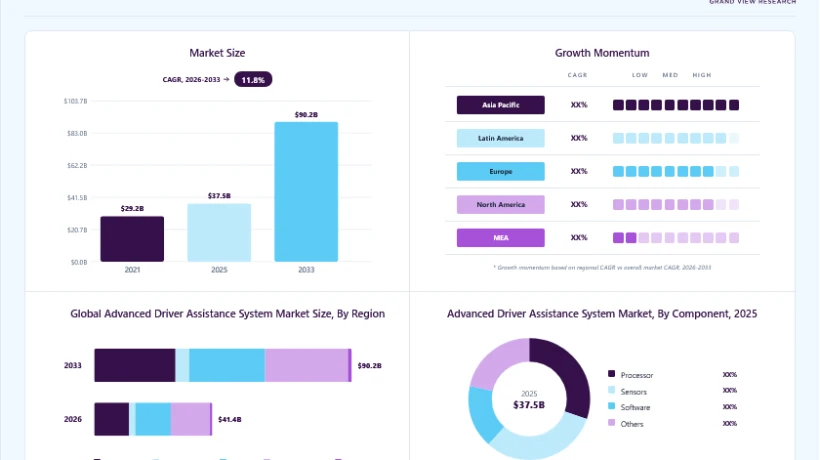820x460 pixels.
Task: Click the $90.2B label beside 2033 stacked bar
Action: tap(369, 366)
